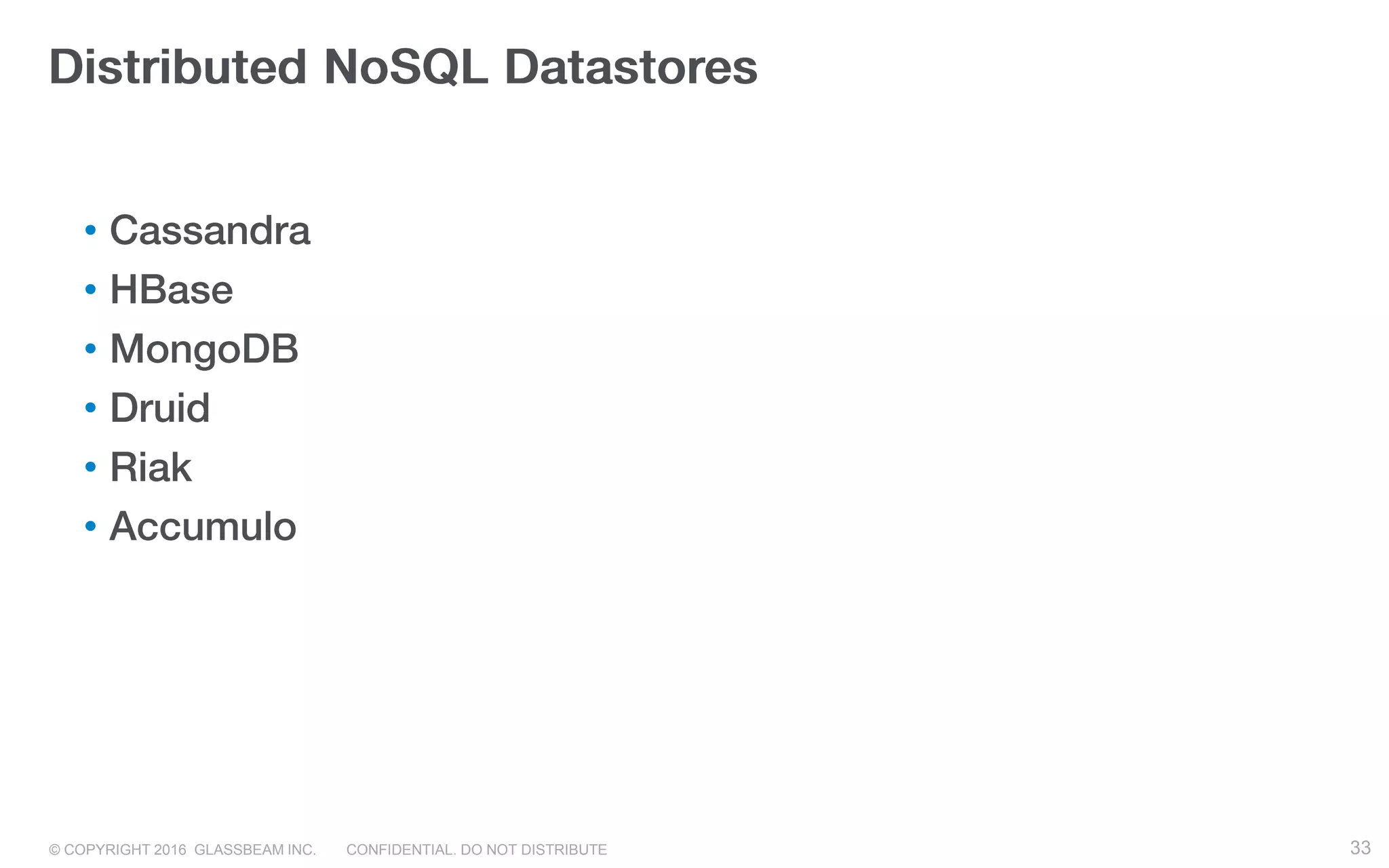Click the blue bullet before Cassandra
The image size is (1389, 868).
click(x=90, y=231)
